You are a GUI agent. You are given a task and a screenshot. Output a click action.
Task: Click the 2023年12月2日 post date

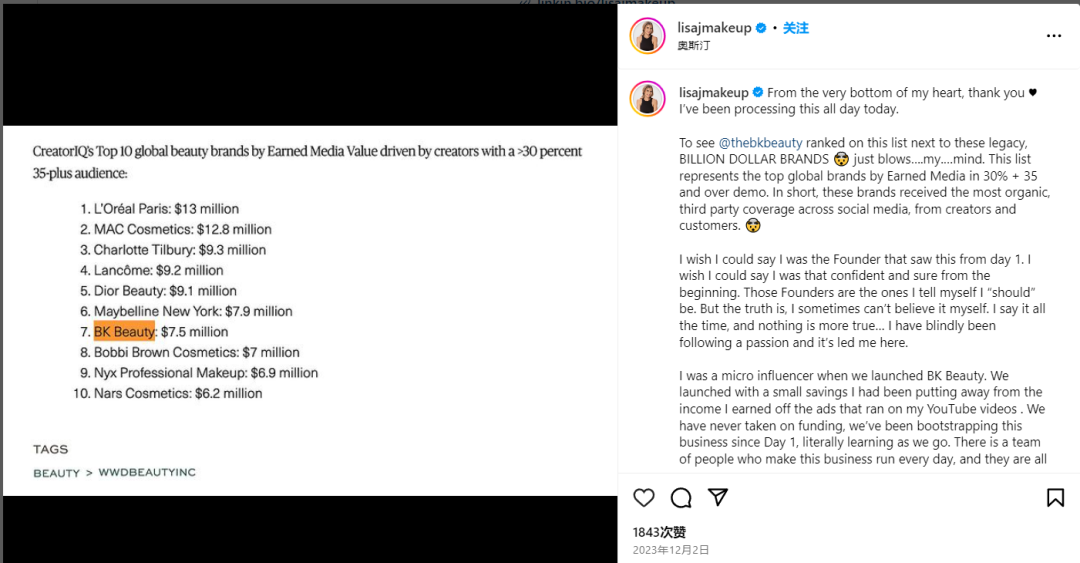(x=670, y=550)
